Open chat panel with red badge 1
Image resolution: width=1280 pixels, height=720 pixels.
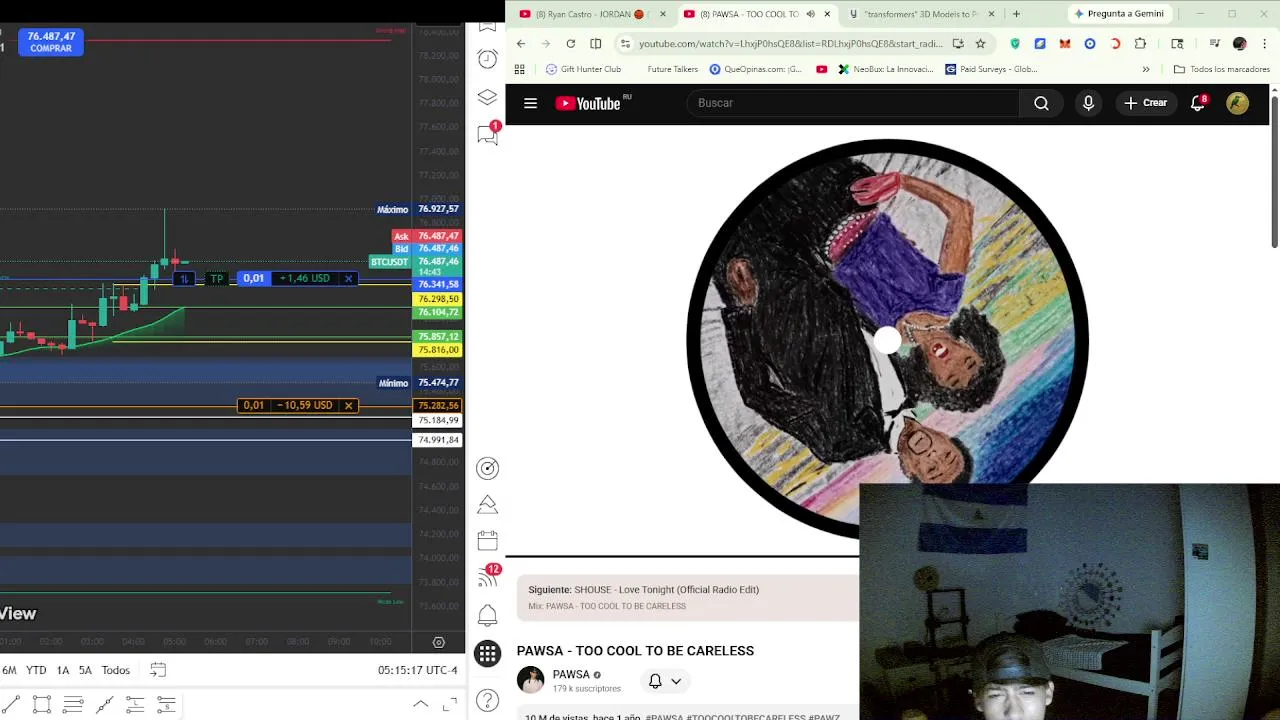(488, 134)
